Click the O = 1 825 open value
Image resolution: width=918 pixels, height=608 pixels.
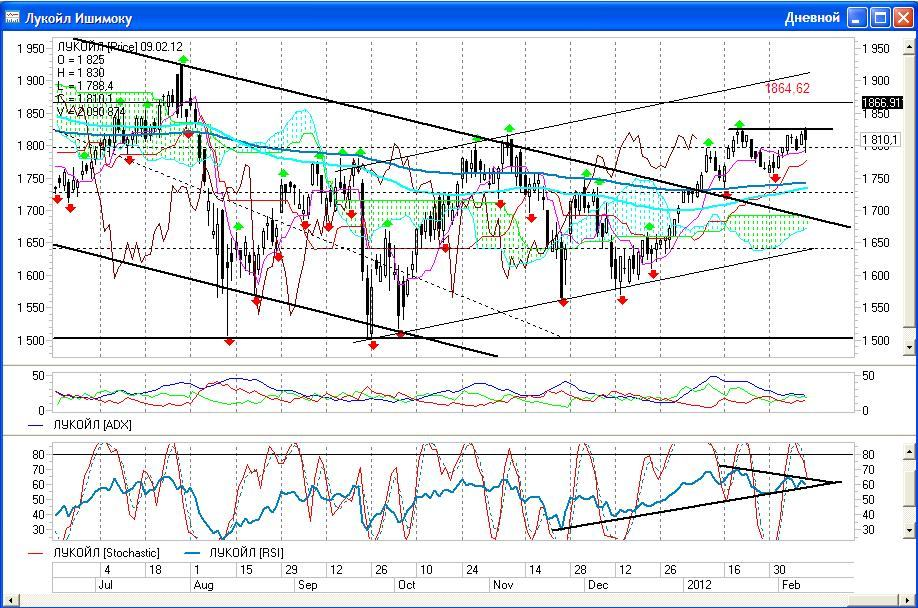point(81,60)
